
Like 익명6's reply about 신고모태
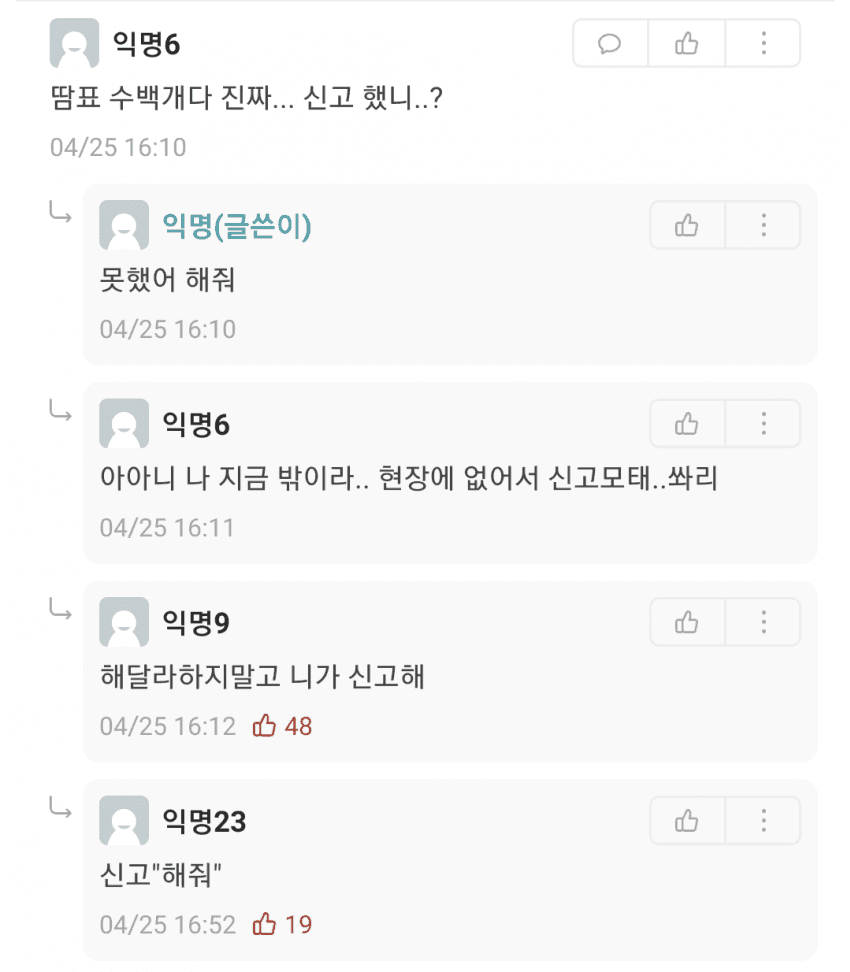(687, 424)
